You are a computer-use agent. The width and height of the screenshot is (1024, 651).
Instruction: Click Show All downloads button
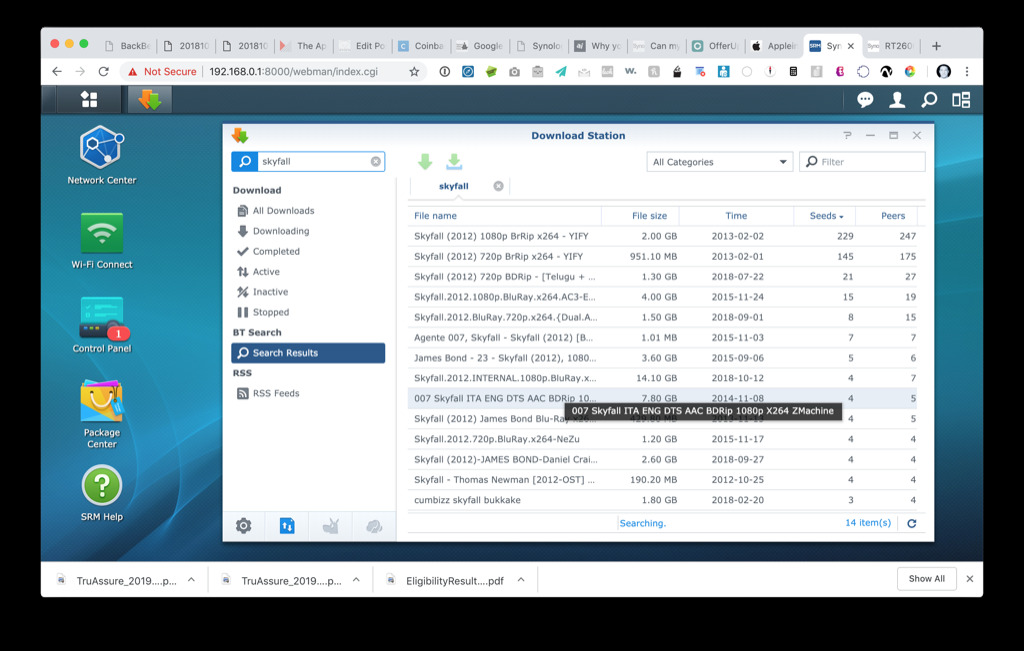click(x=927, y=579)
